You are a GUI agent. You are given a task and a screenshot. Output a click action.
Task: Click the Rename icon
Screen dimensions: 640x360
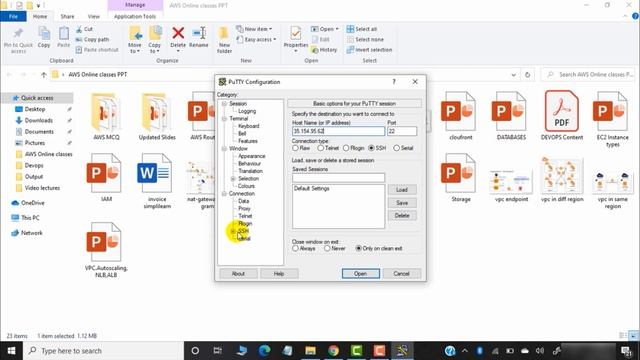point(199,33)
